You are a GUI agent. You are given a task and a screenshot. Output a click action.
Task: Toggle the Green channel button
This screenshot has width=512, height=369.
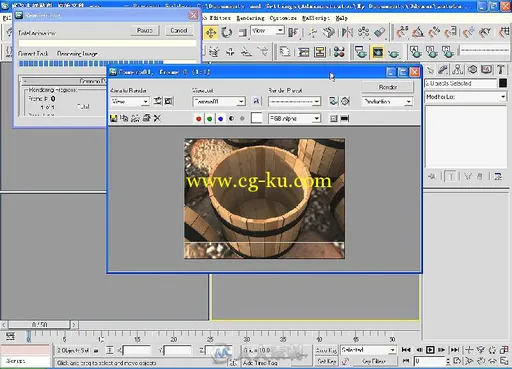pos(210,119)
